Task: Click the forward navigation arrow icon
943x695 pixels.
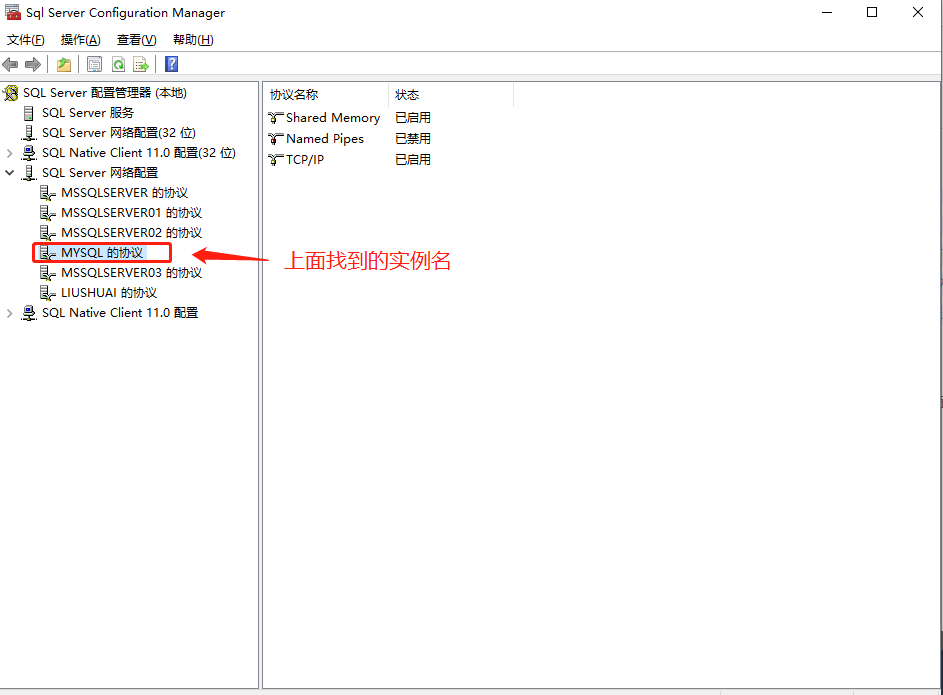Action: click(x=32, y=64)
